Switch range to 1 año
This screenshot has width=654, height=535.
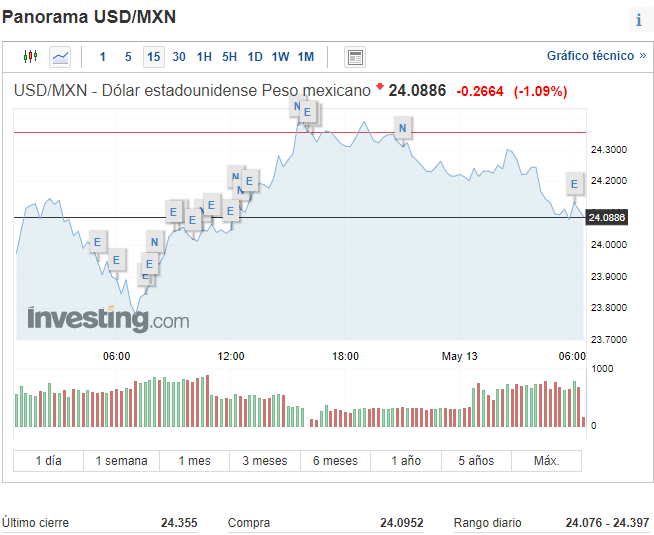pyautogui.click(x=404, y=461)
